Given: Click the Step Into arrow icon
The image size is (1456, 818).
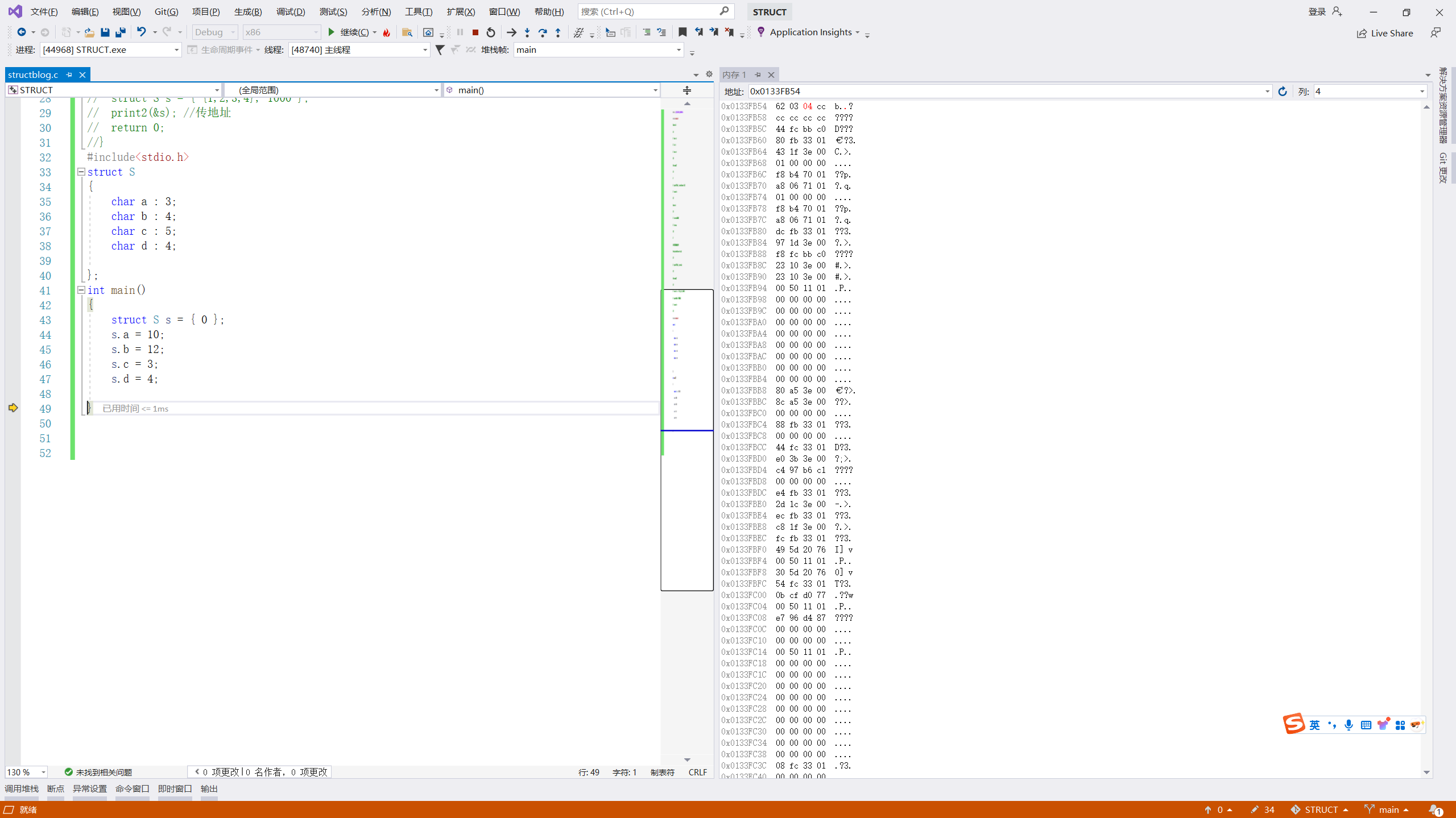Looking at the screenshot, I should [527, 32].
